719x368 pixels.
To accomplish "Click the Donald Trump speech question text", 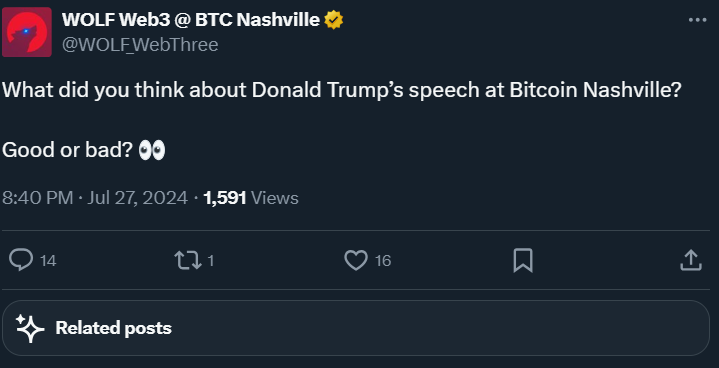I will coord(342,90).
